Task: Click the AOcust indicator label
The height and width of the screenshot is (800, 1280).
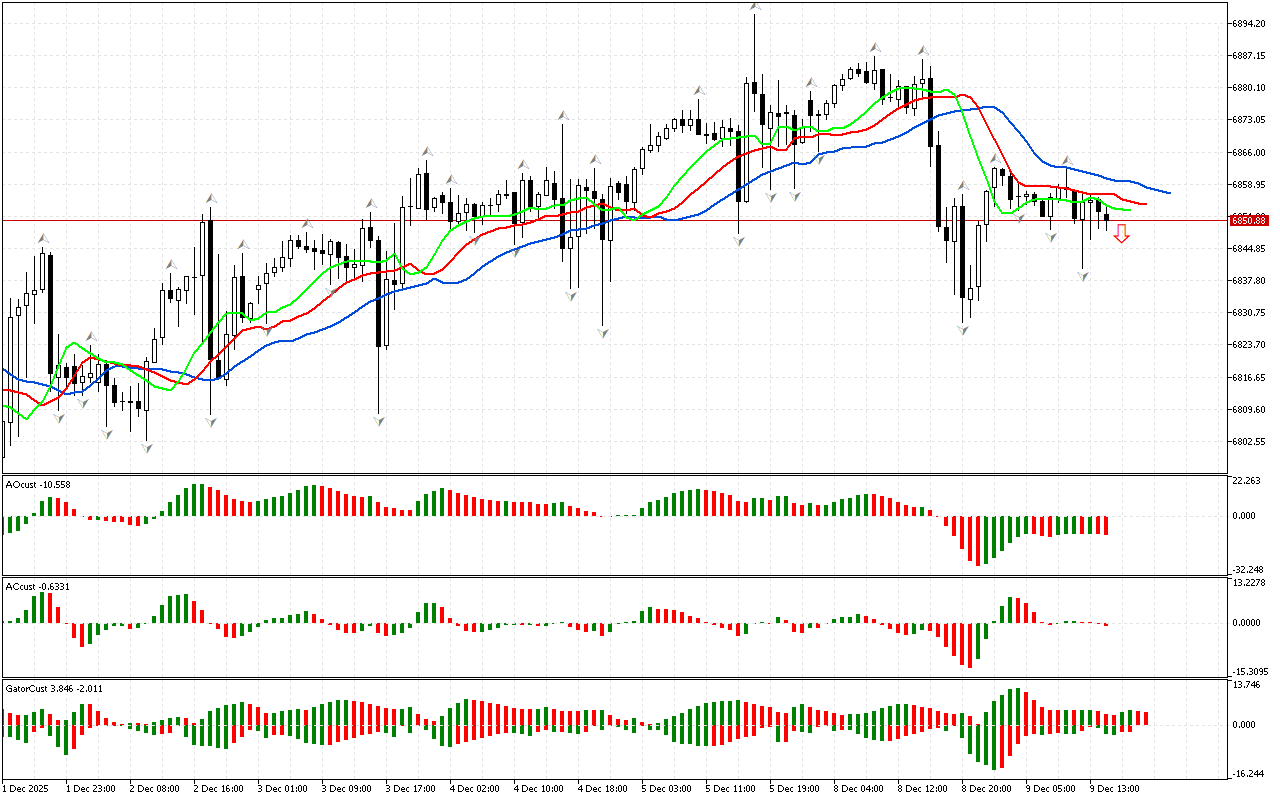Action: point(38,485)
